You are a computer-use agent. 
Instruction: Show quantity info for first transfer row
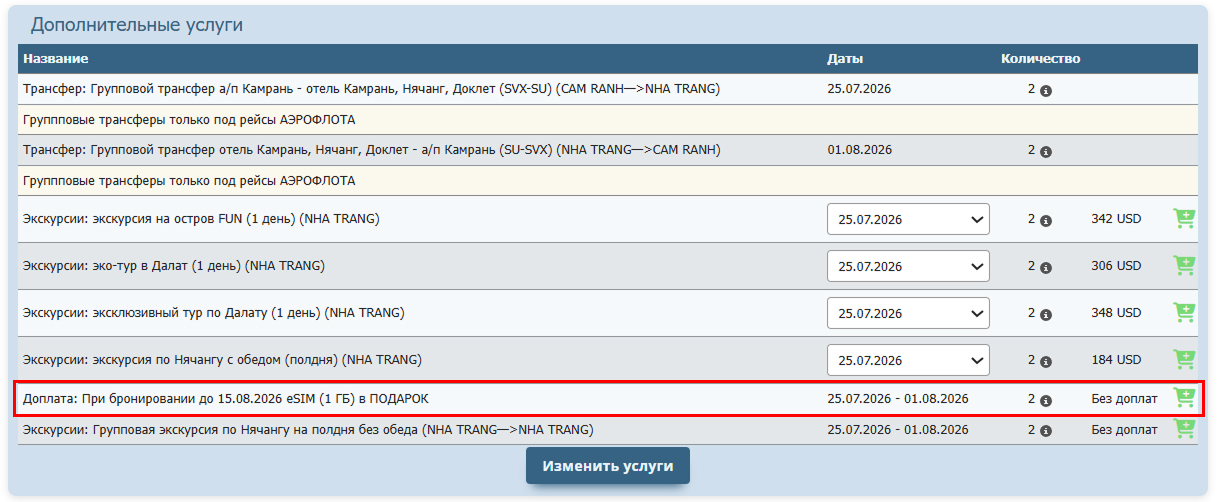pyautogui.click(x=1046, y=91)
